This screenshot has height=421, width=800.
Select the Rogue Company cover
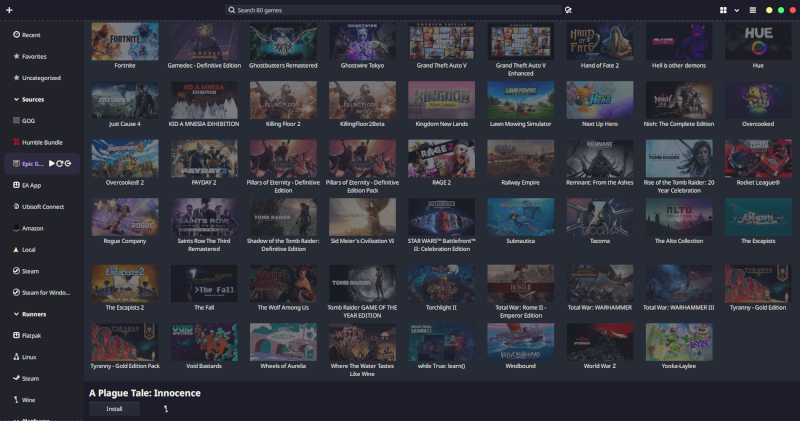pyautogui.click(x=125, y=217)
